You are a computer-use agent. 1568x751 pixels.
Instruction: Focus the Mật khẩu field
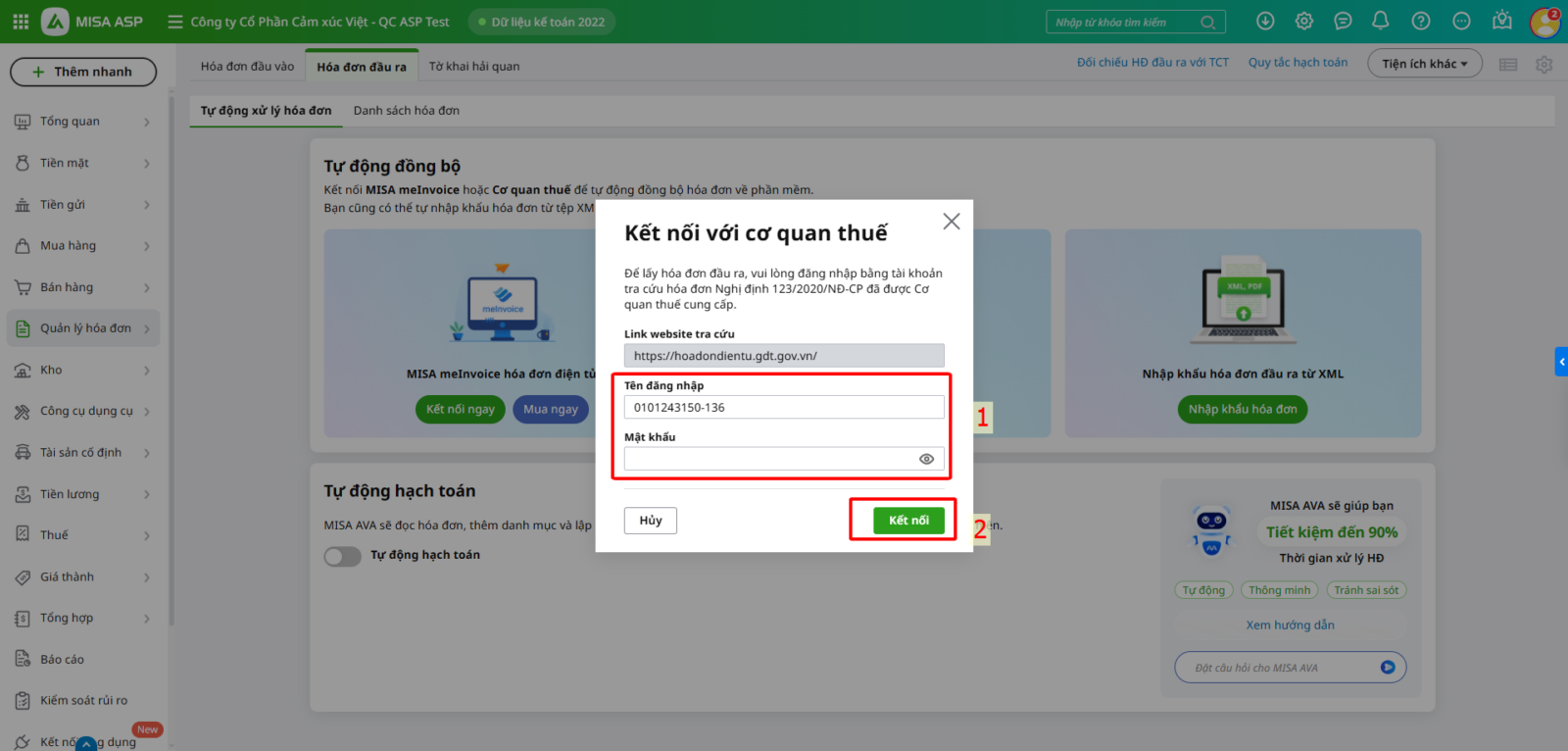pos(784,459)
